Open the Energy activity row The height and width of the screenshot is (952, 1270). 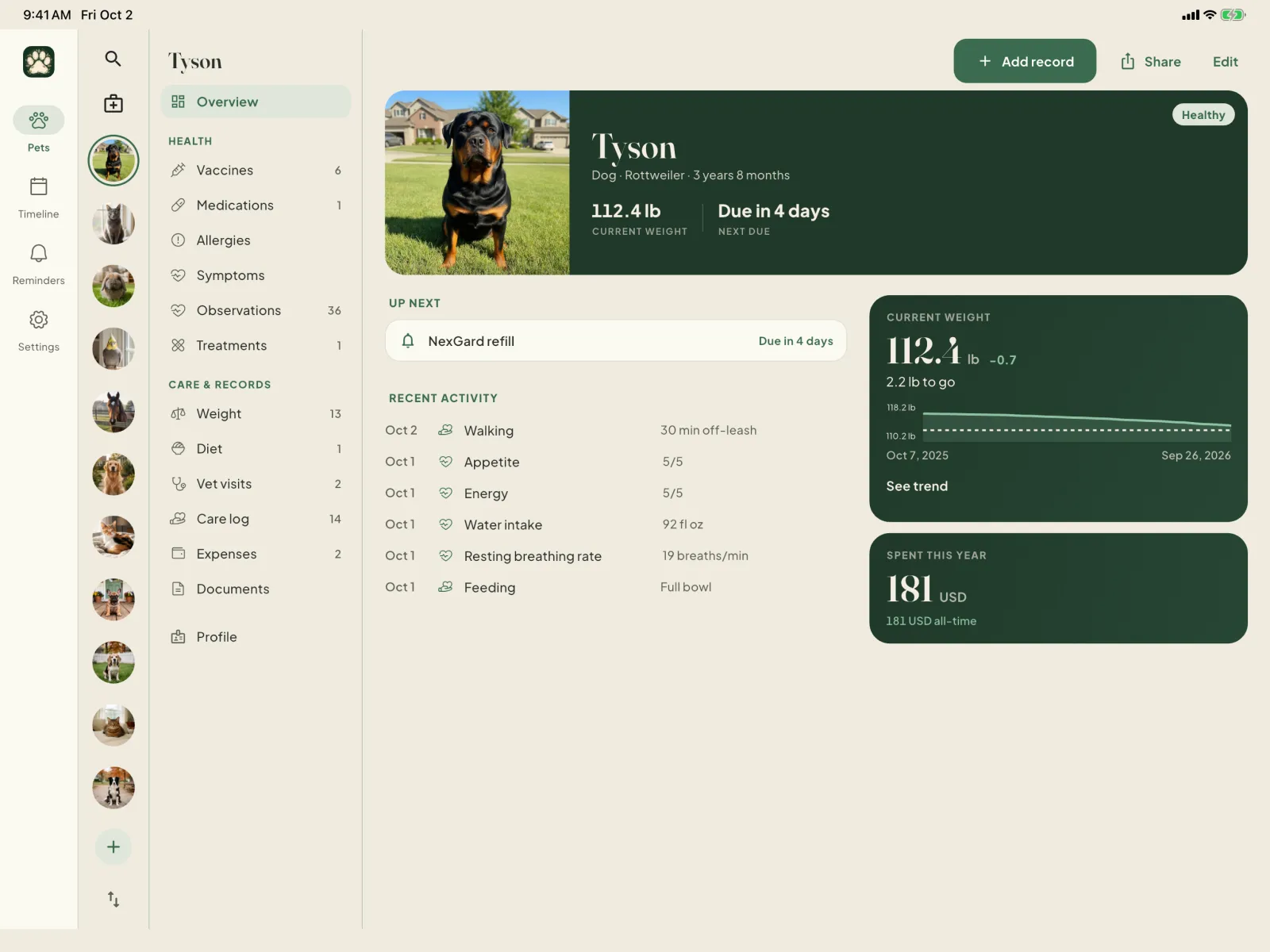pyautogui.click(x=616, y=493)
